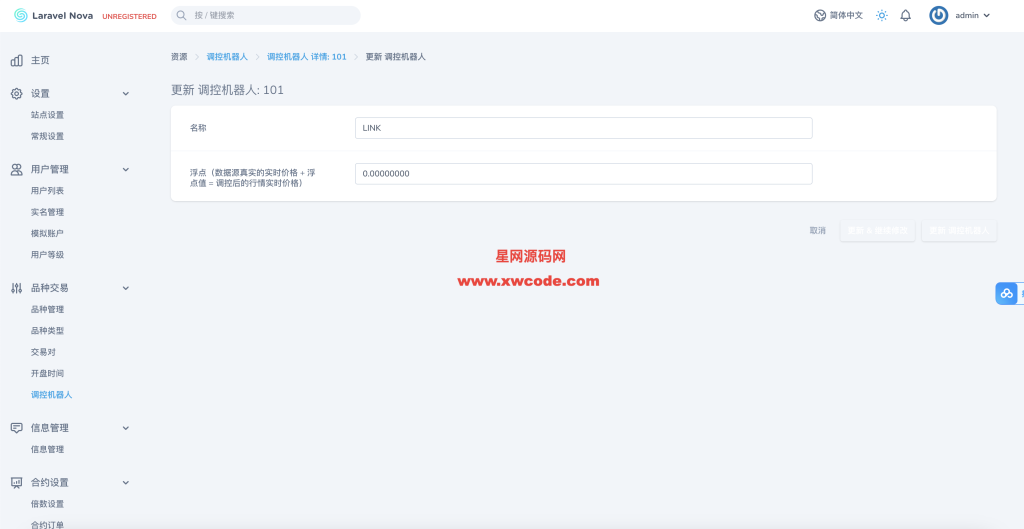Screen dimensions: 1024x529
Task: Open the blue floating widget on right edge
Action: click(x=1007, y=293)
